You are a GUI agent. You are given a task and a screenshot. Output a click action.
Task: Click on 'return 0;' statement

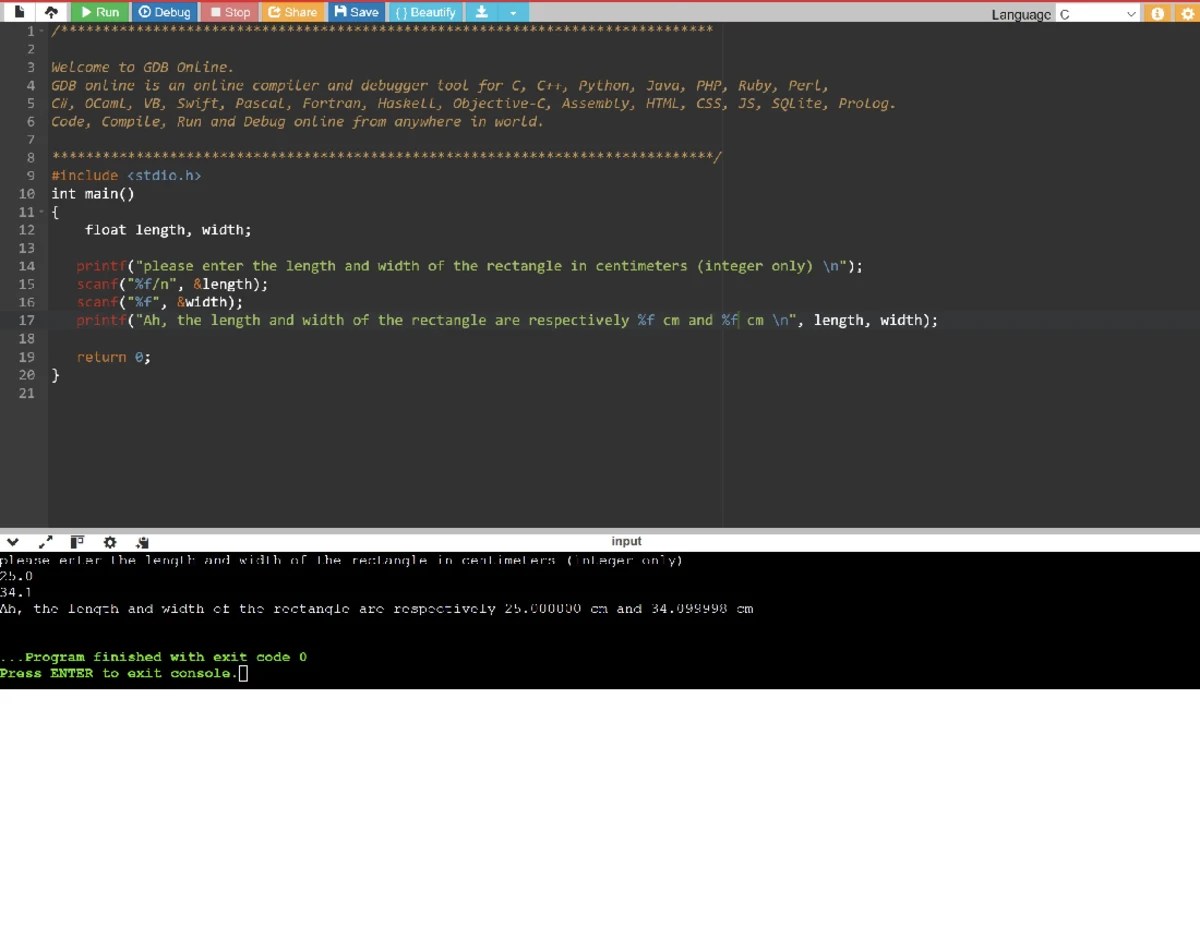(x=114, y=357)
